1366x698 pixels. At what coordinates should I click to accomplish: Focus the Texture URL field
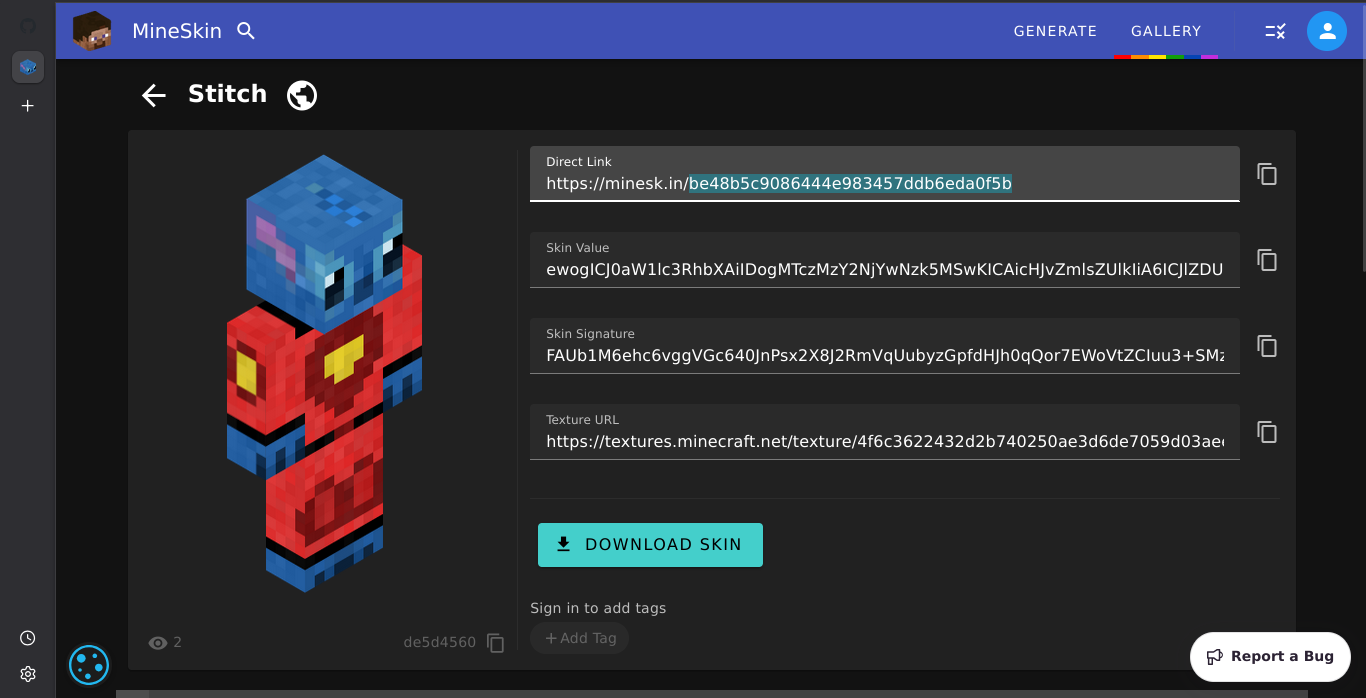[x=885, y=432]
